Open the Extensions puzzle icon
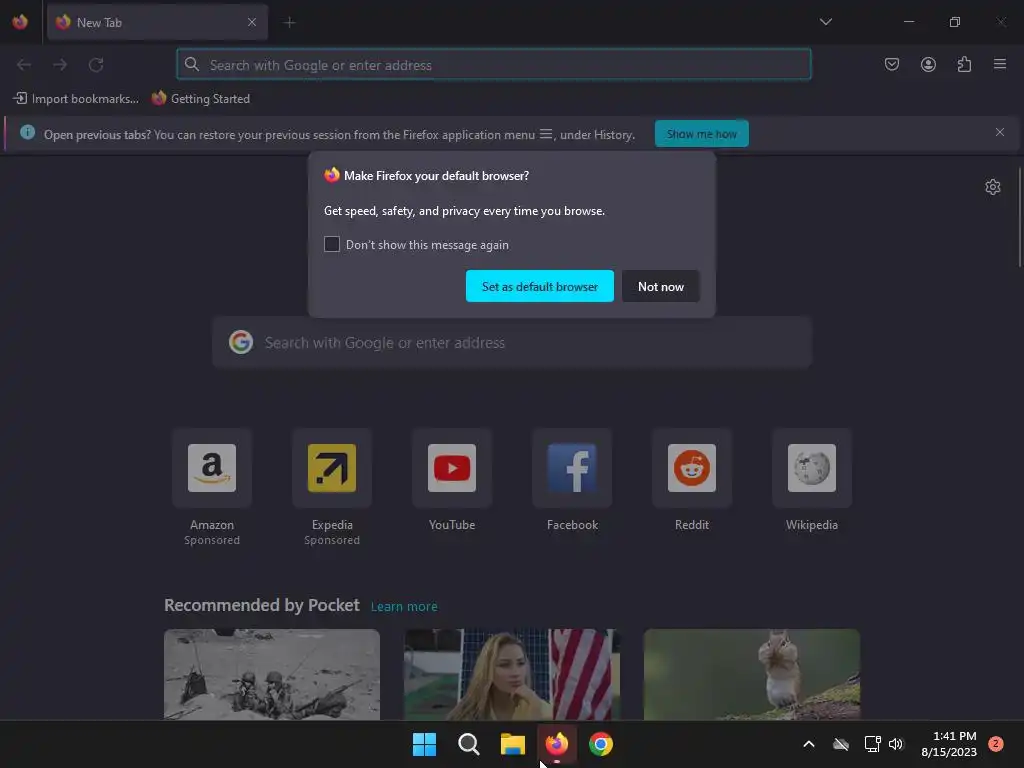This screenshot has height=768, width=1024. tap(964, 65)
